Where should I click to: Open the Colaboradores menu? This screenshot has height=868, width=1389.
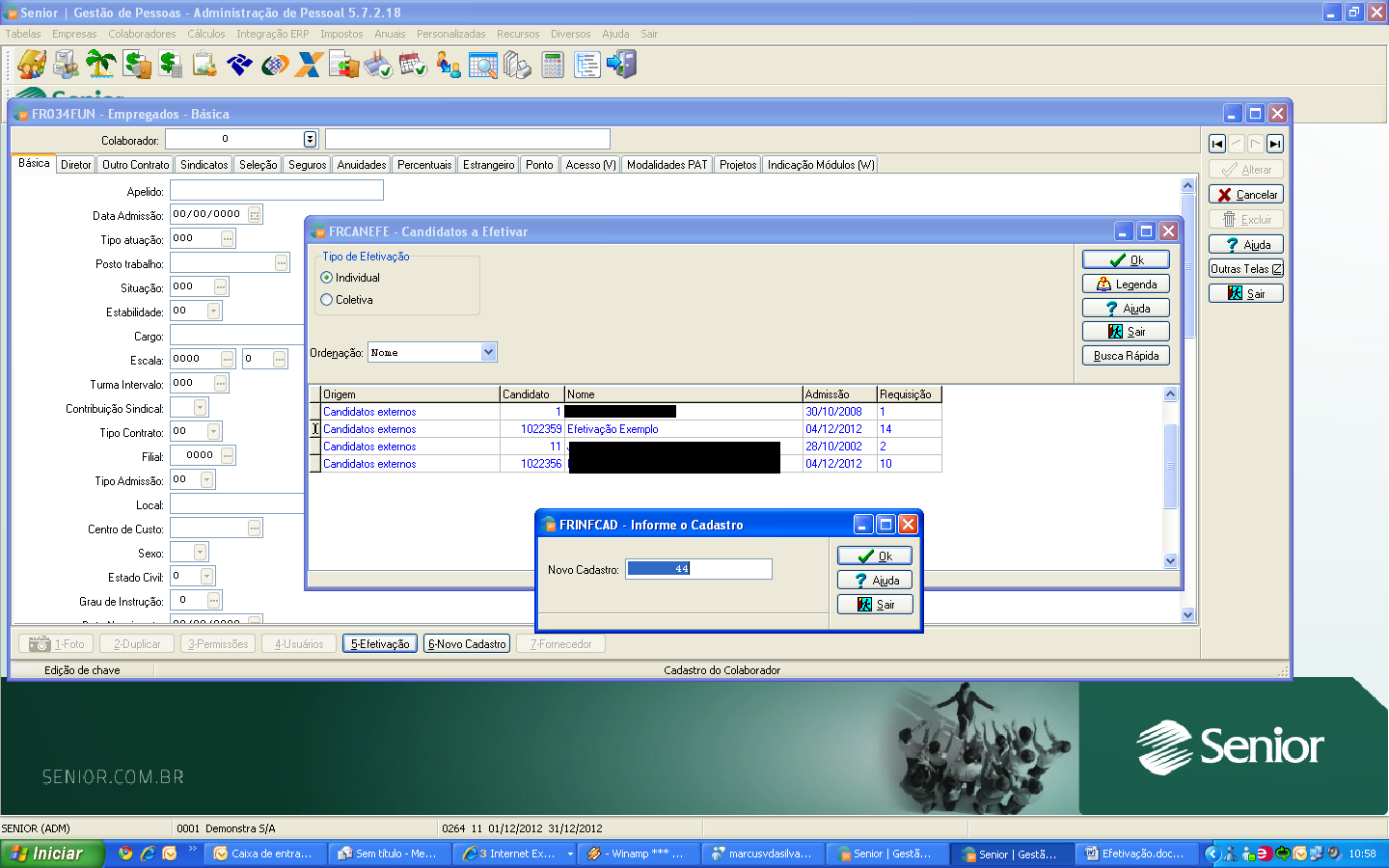(x=142, y=34)
